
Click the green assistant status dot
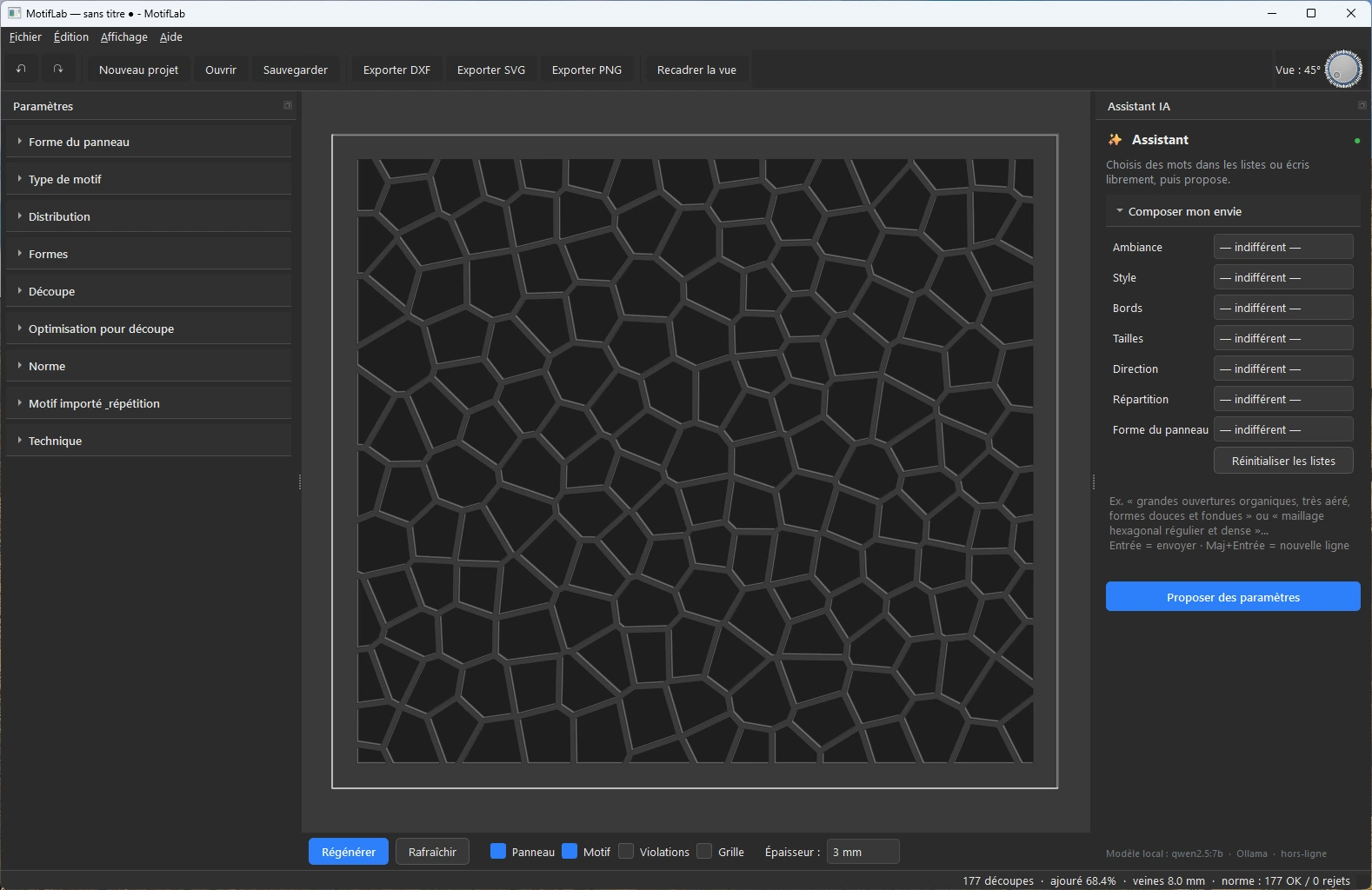(x=1356, y=140)
